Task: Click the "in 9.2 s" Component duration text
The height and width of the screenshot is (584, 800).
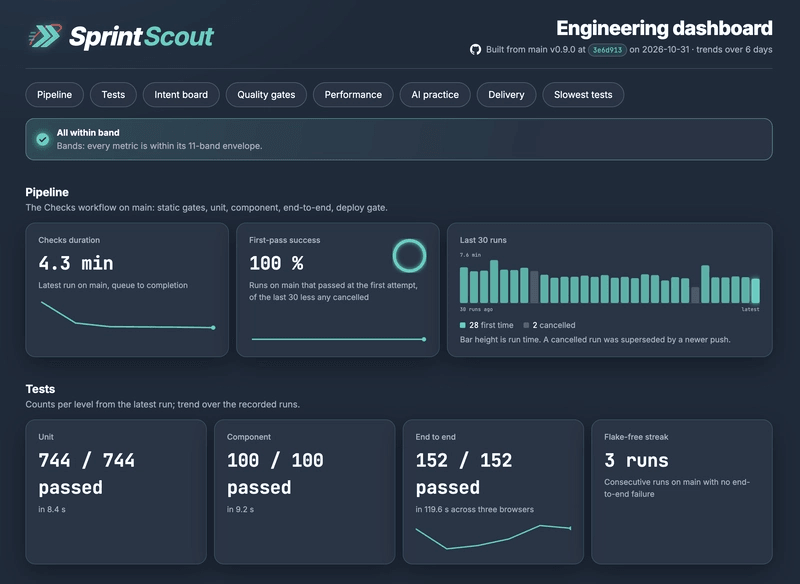Action: point(240,509)
